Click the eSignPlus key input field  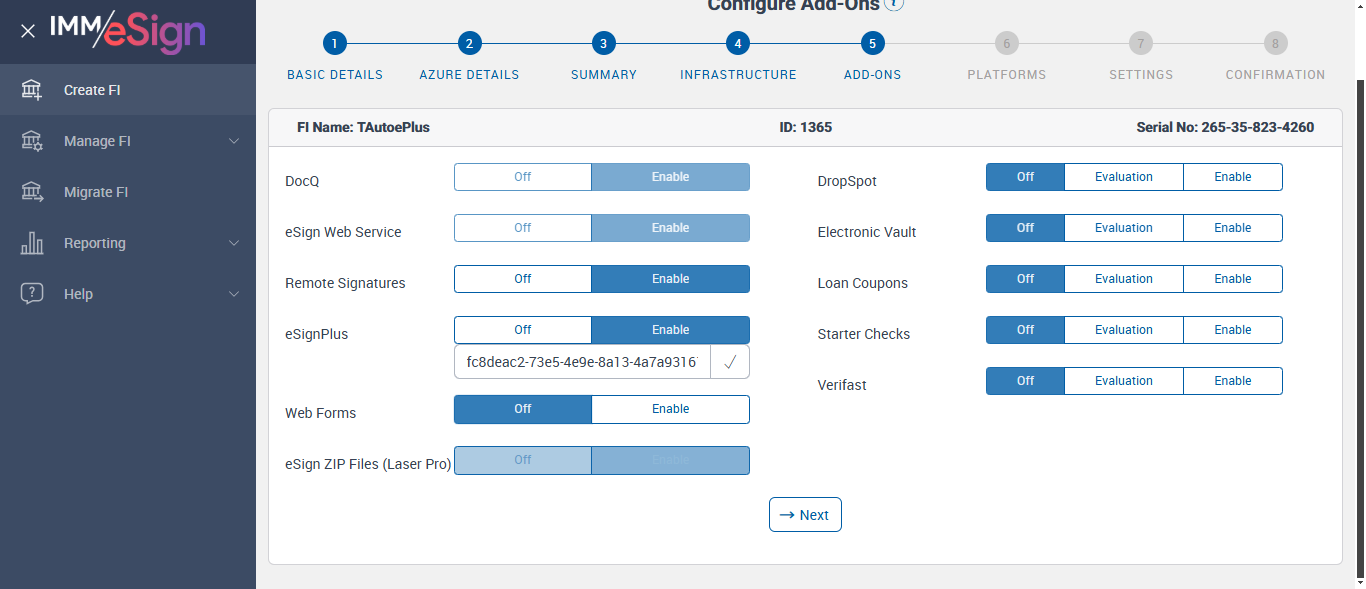pyautogui.click(x=582, y=362)
